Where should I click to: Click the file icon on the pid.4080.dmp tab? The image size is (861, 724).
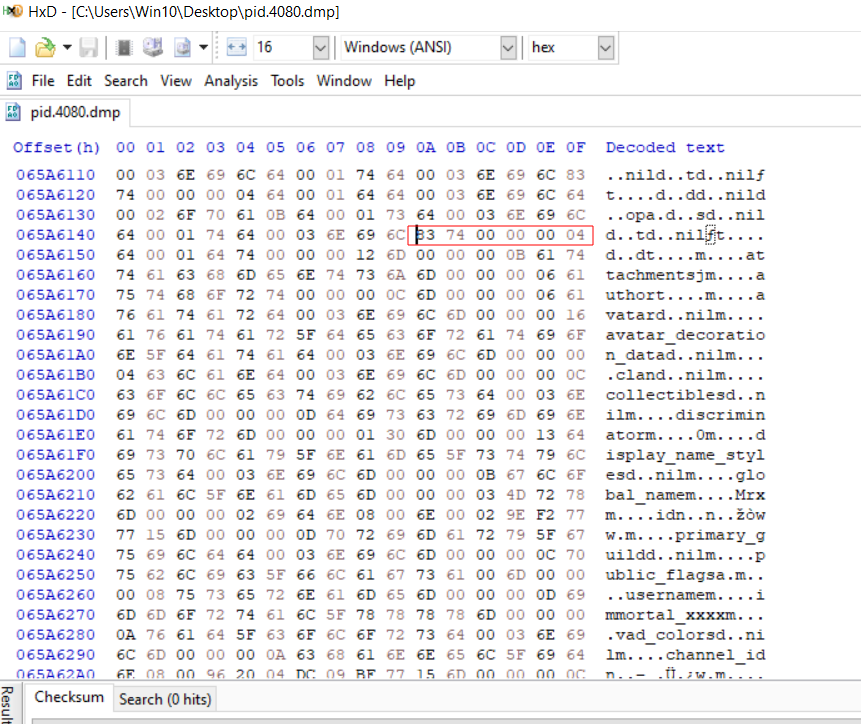(13, 112)
